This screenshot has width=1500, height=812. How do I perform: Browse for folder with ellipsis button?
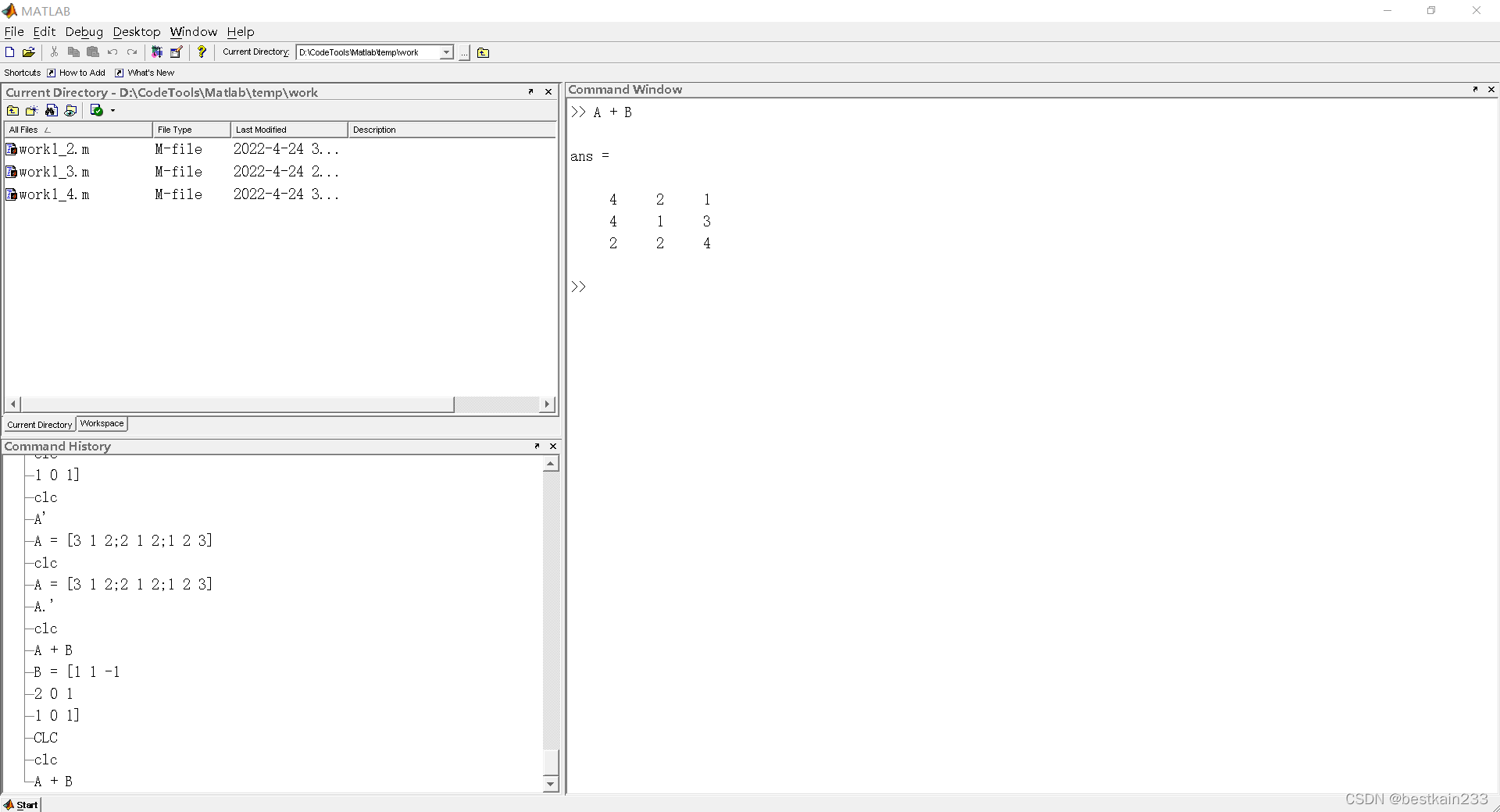point(464,52)
